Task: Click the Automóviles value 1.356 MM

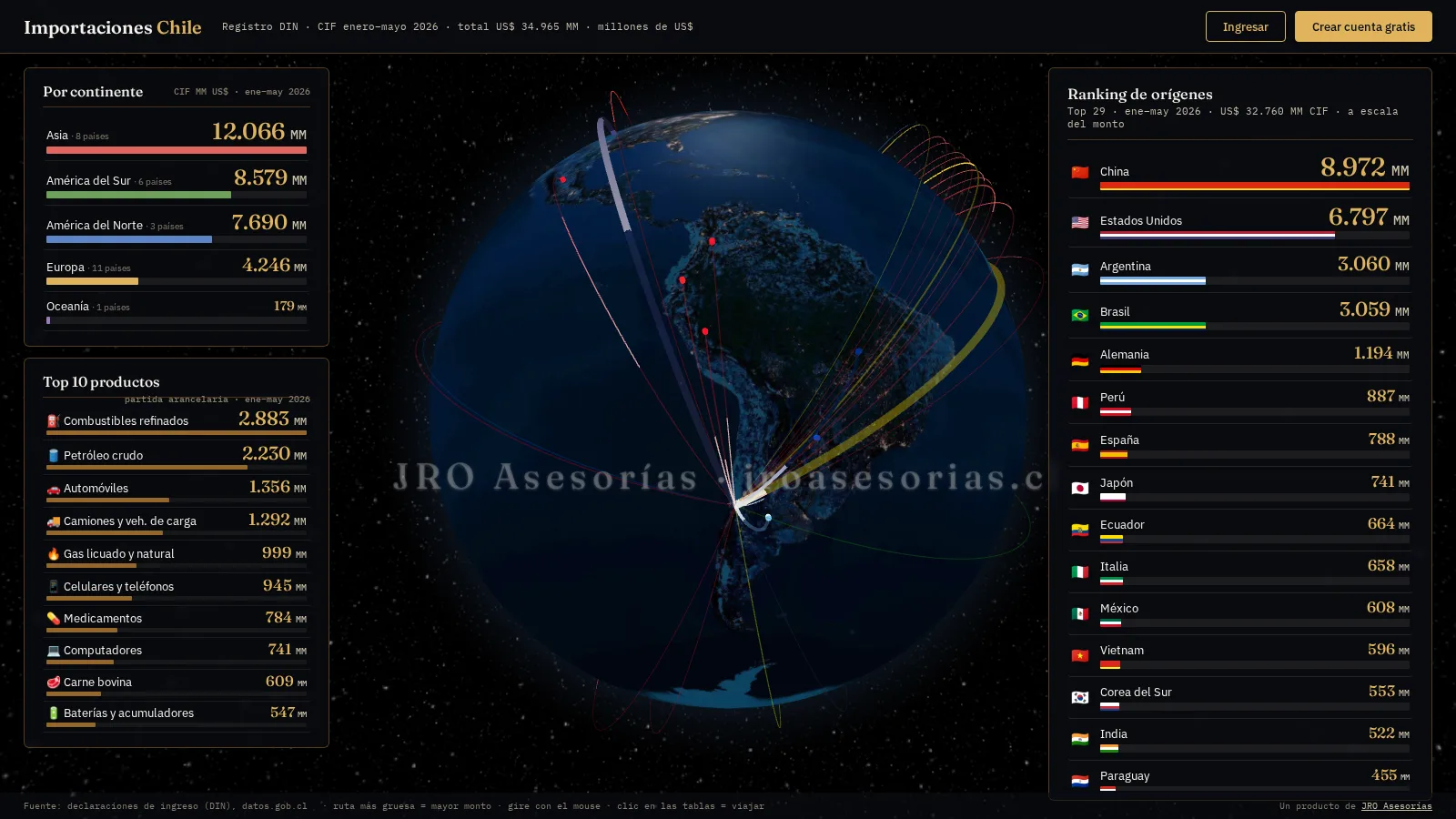Action: [x=278, y=487]
